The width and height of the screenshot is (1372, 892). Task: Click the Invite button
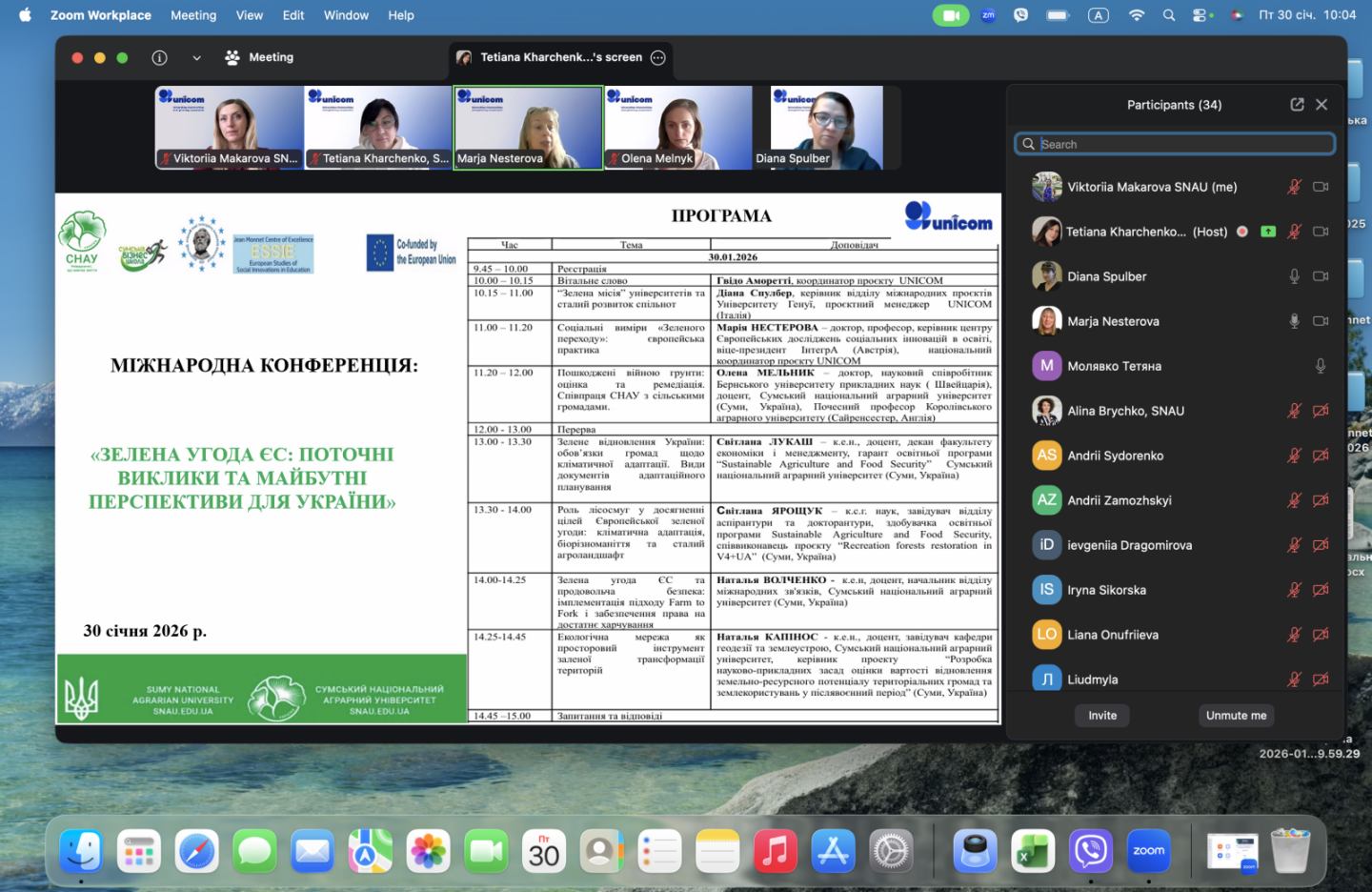(x=1102, y=716)
